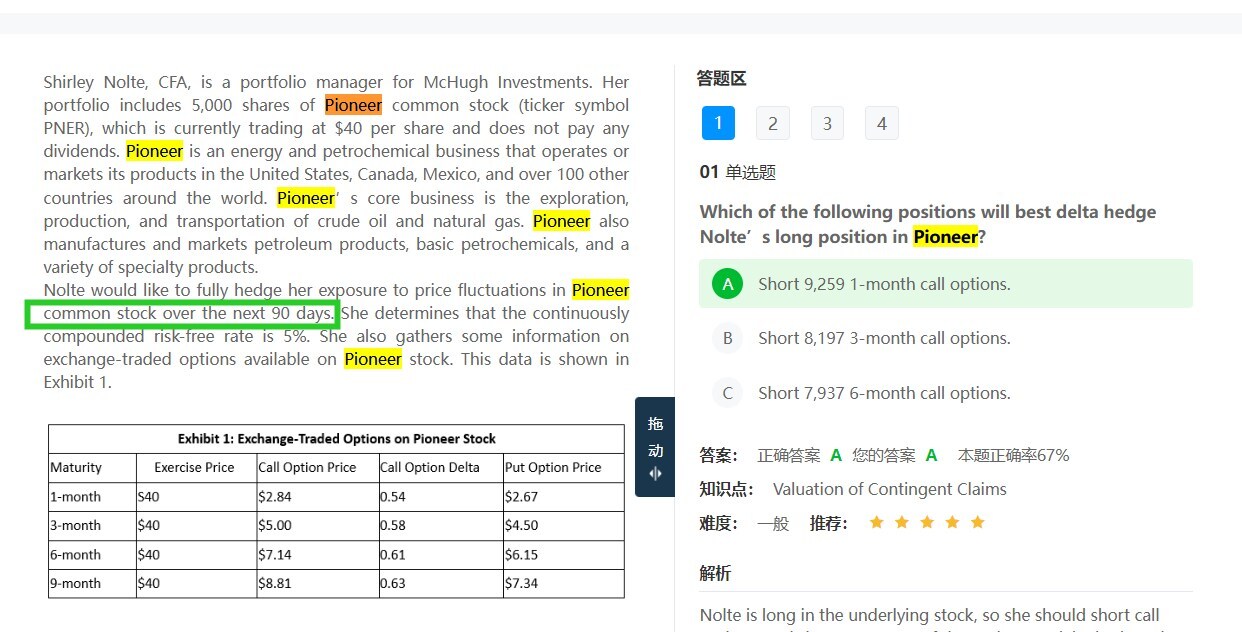Select answer C short 7,937 6-month calls
Image resolution: width=1242 pixels, height=632 pixels.
[x=945, y=393]
